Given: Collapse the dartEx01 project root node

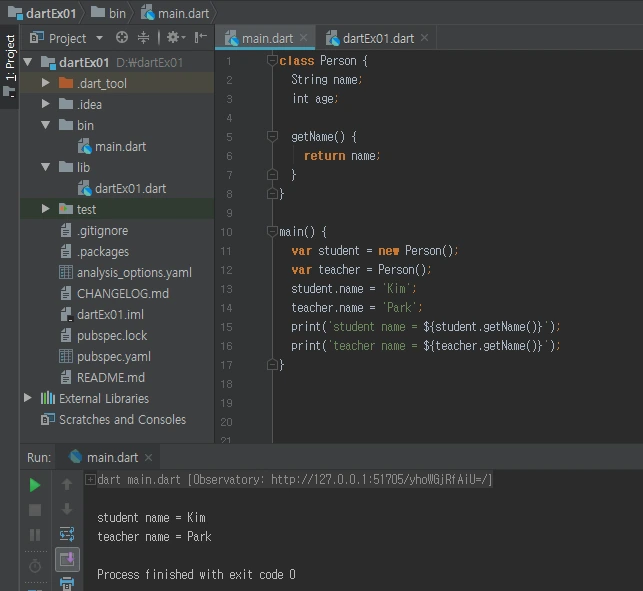Looking at the screenshot, I should (x=28, y=62).
